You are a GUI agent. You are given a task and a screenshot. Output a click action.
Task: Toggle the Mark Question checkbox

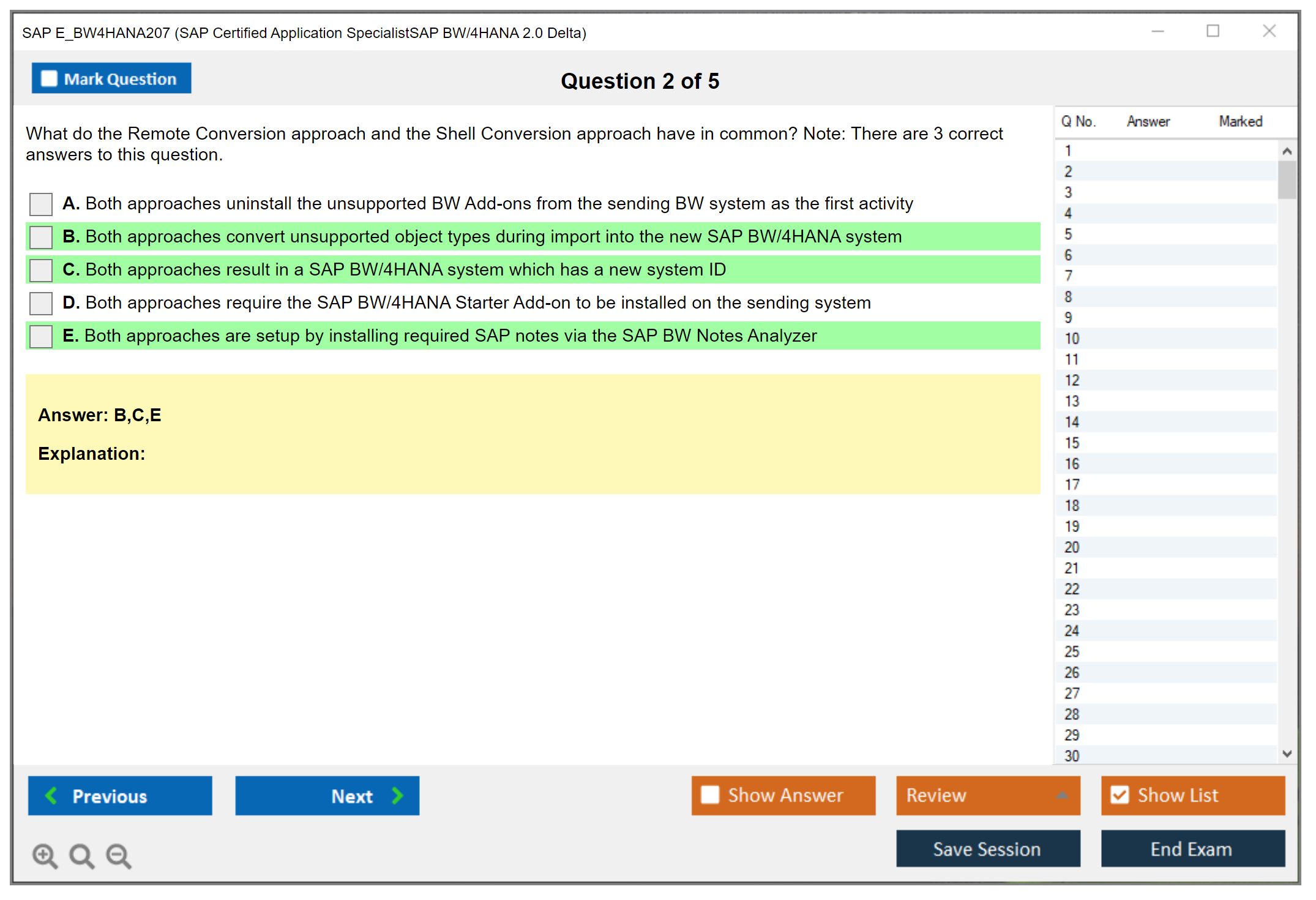tap(49, 79)
